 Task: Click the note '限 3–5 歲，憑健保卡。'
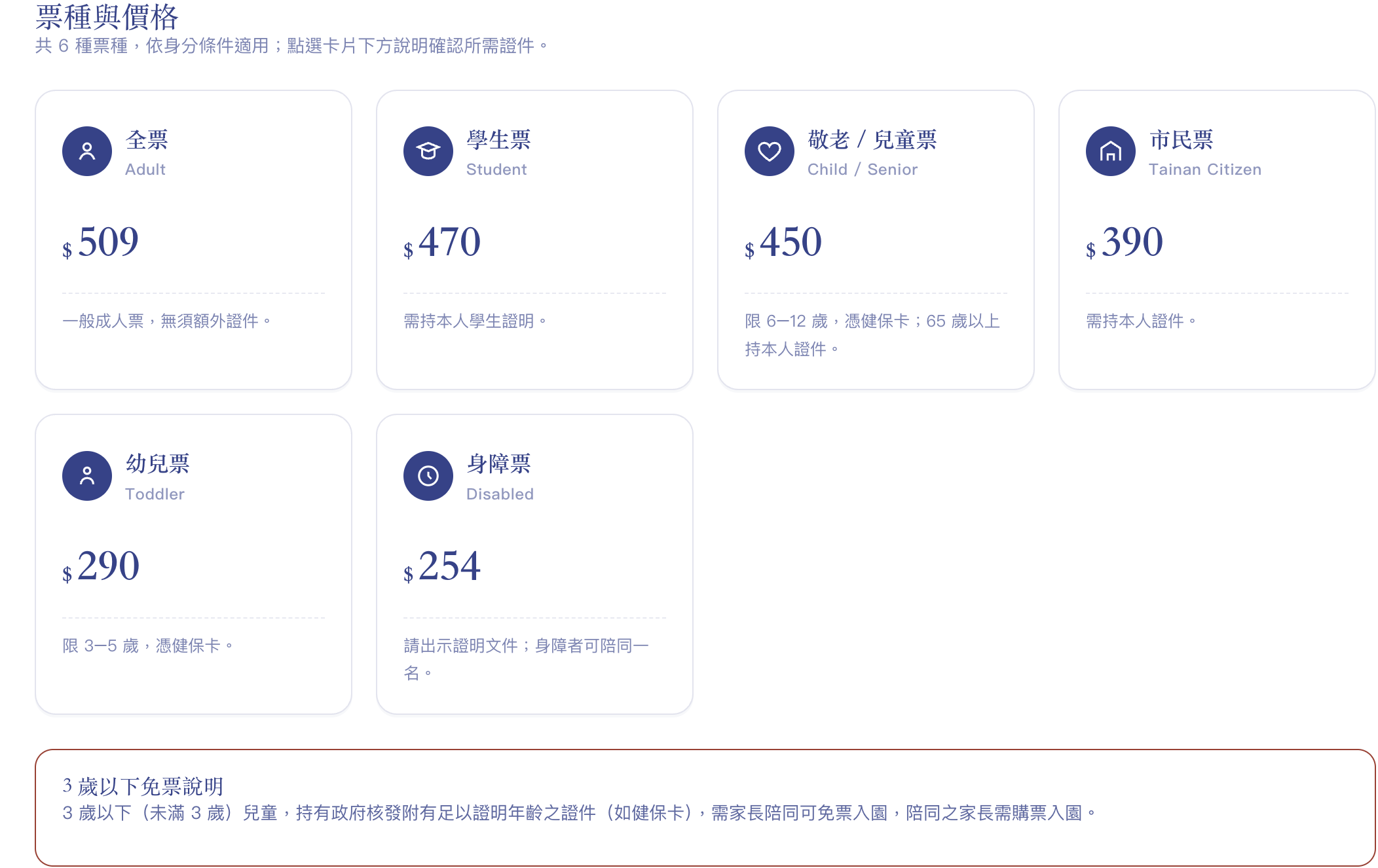tap(148, 645)
